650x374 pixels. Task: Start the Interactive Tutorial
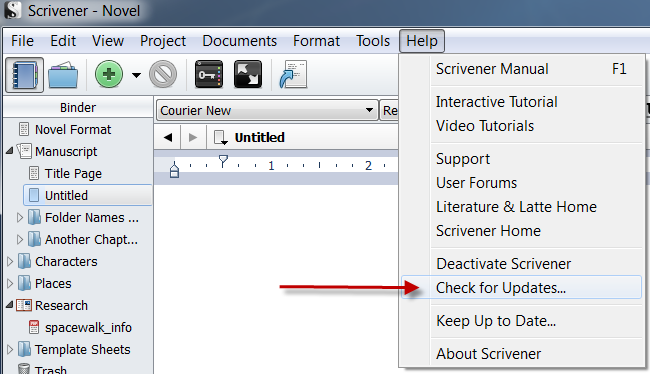coord(521,102)
